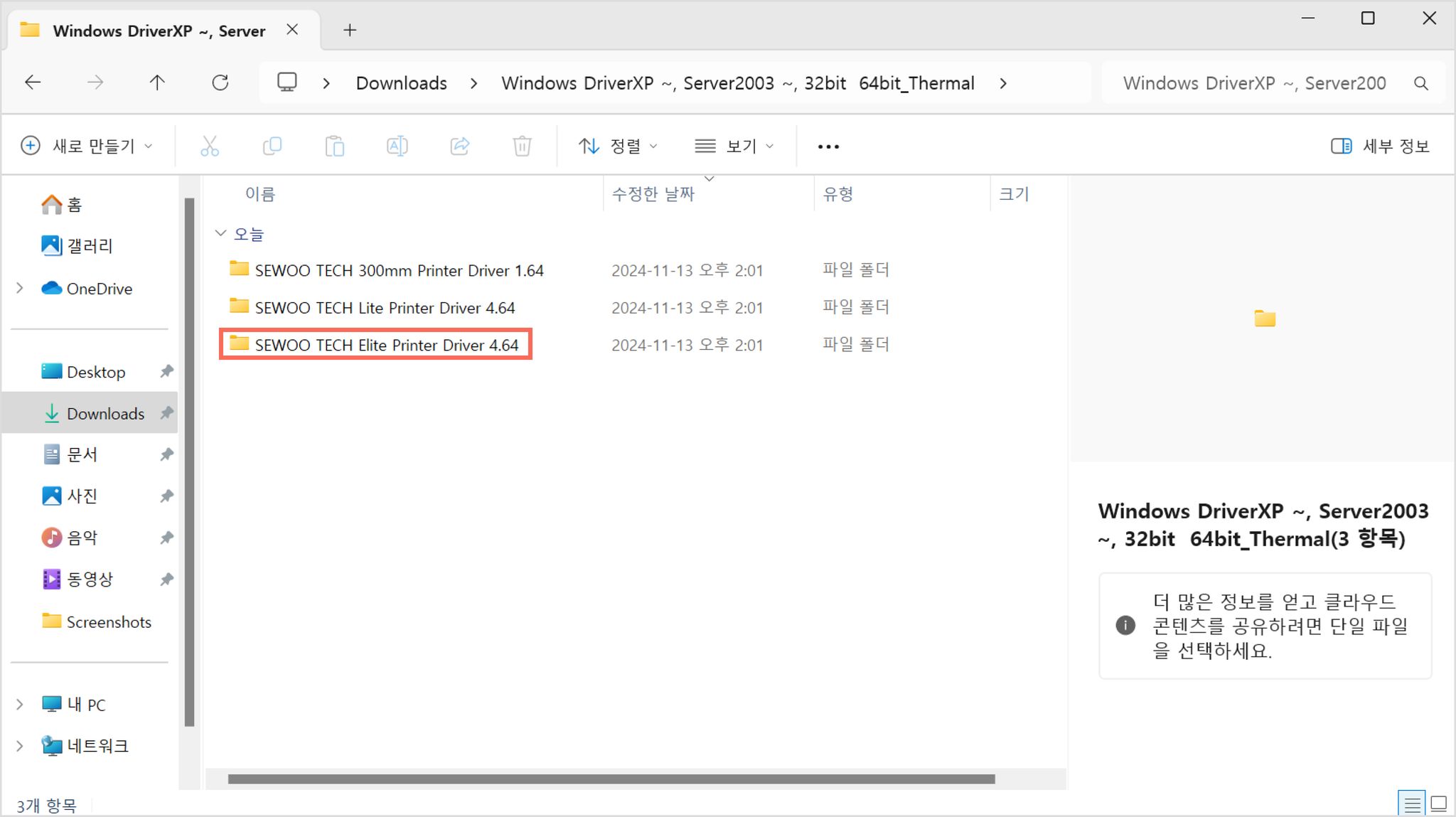Click the Paste clipboard icon
Viewport: 1456px width, 817px height.
(x=335, y=146)
